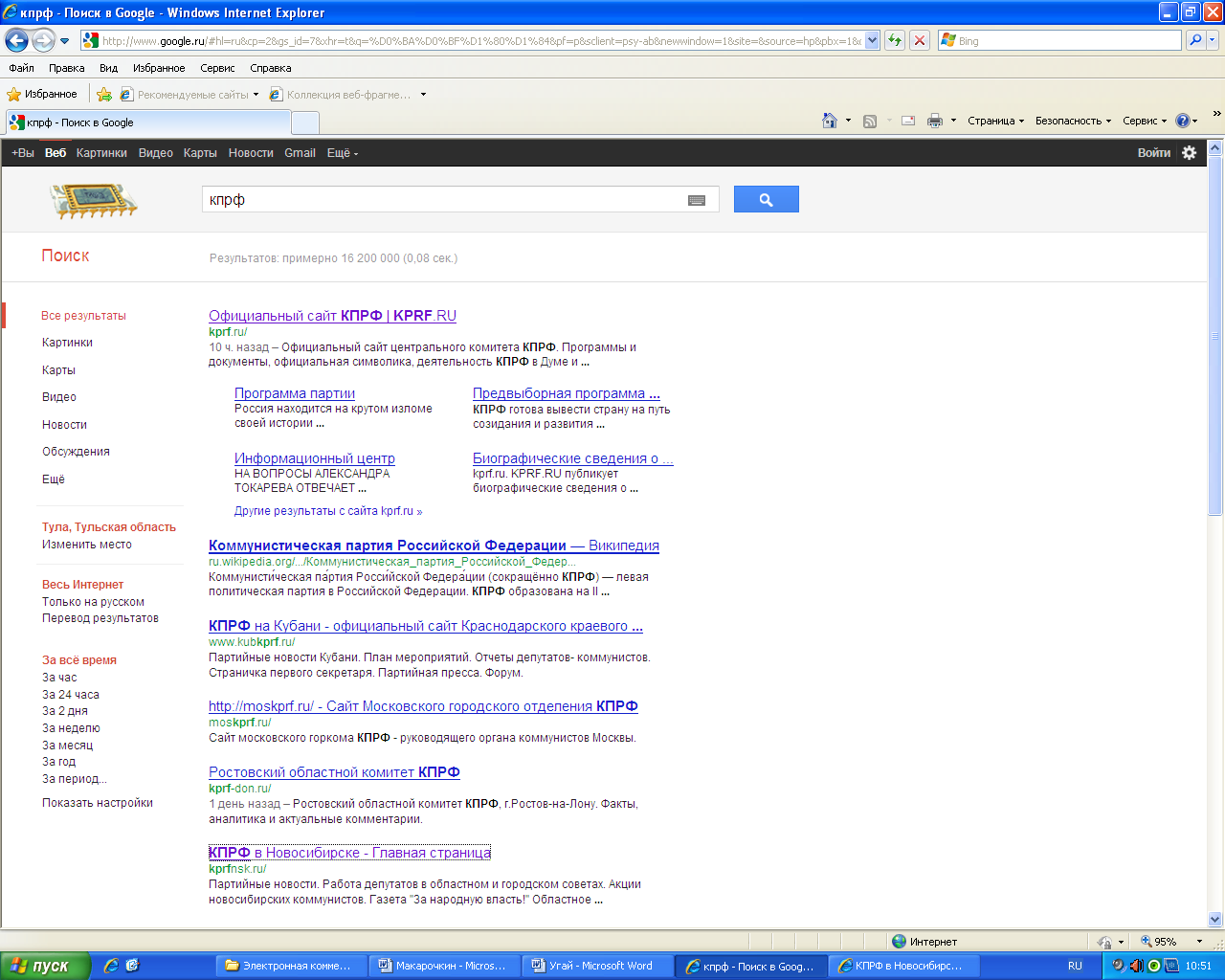Click the red Stop loading icon
Image resolution: width=1225 pixels, height=980 pixels.
coord(920,40)
